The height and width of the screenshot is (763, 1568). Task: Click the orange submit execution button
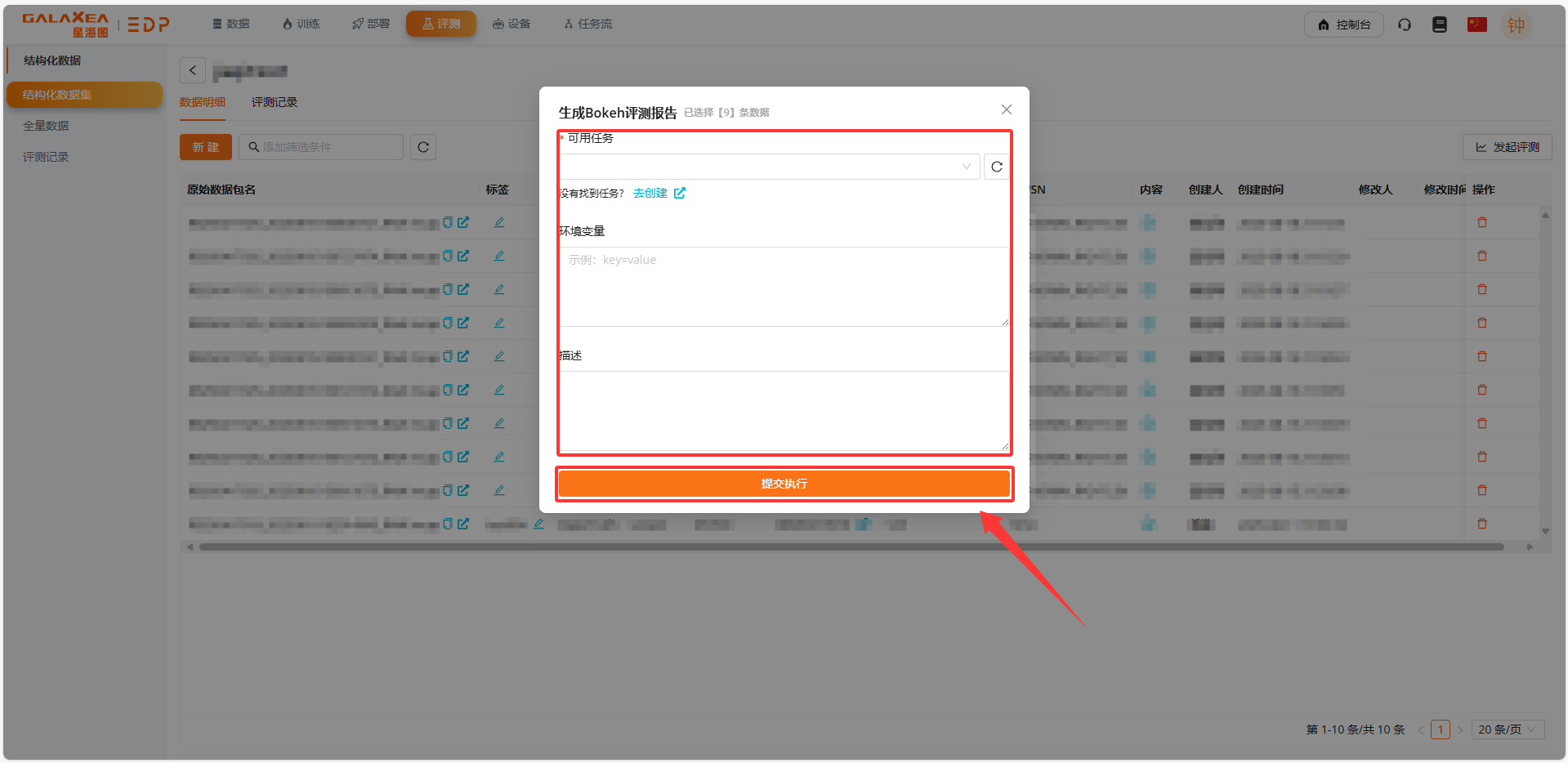pos(784,484)
